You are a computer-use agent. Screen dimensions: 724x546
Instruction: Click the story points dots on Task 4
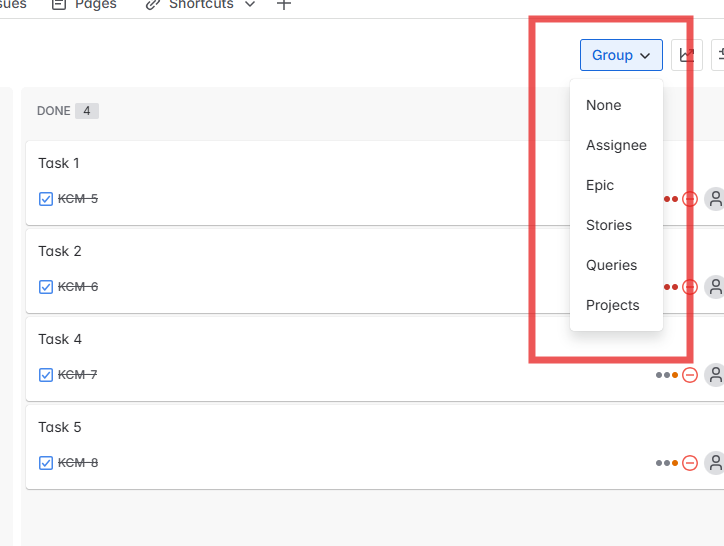[667, 375]
